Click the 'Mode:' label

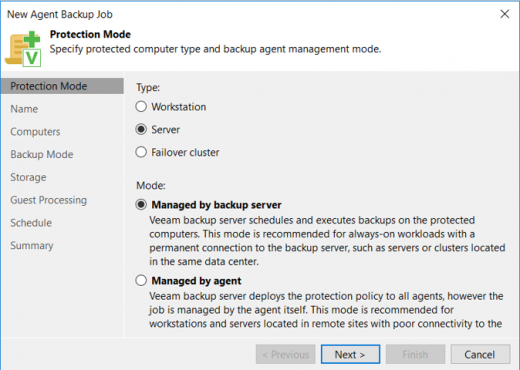pyautogui.click(x=151, y=185)
